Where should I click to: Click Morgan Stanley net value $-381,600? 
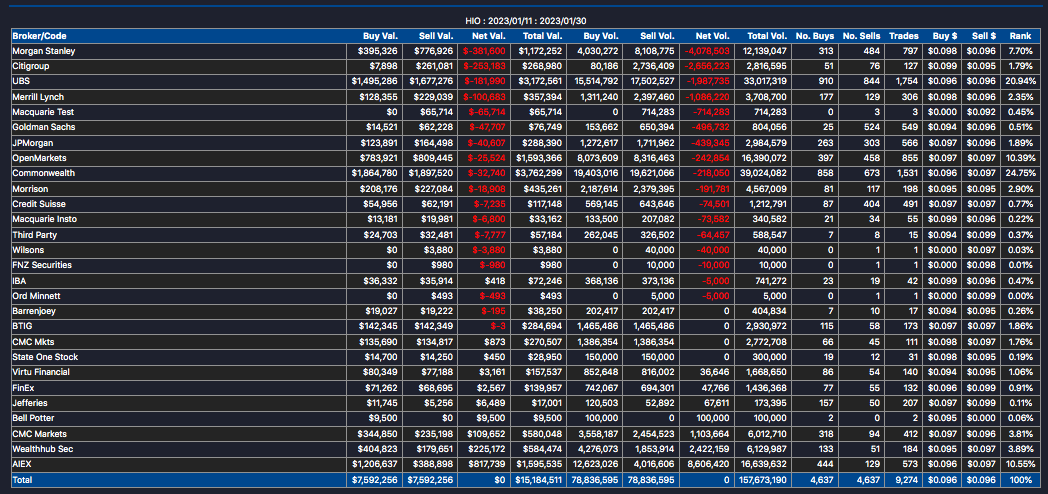[x=487, y=51]
